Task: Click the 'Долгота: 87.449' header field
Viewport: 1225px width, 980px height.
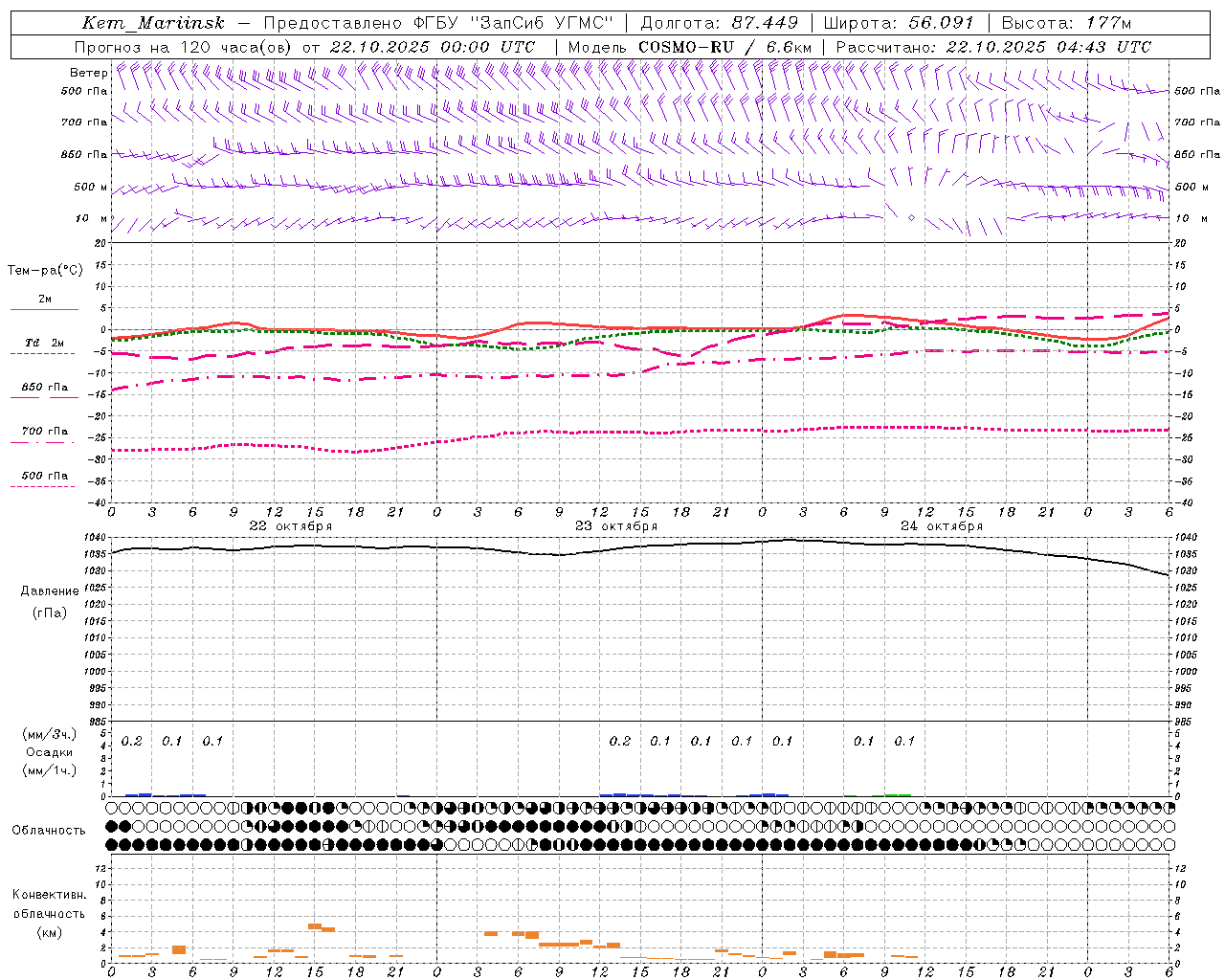Action: [x=720, y=23]
